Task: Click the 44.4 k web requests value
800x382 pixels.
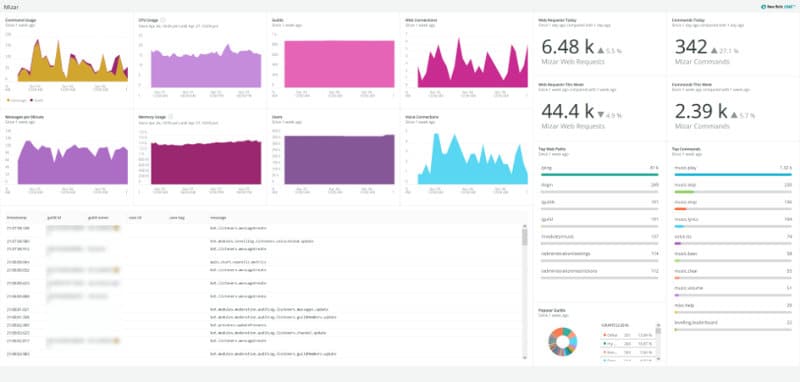Action: coord(567,112)
